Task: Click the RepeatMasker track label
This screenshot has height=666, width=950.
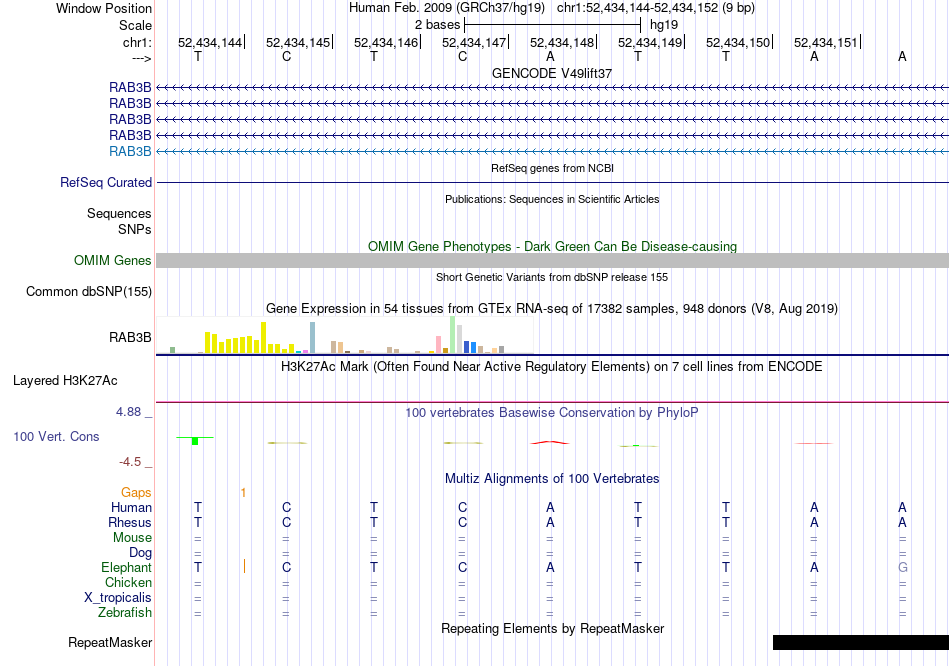Action: coord(110,642)
